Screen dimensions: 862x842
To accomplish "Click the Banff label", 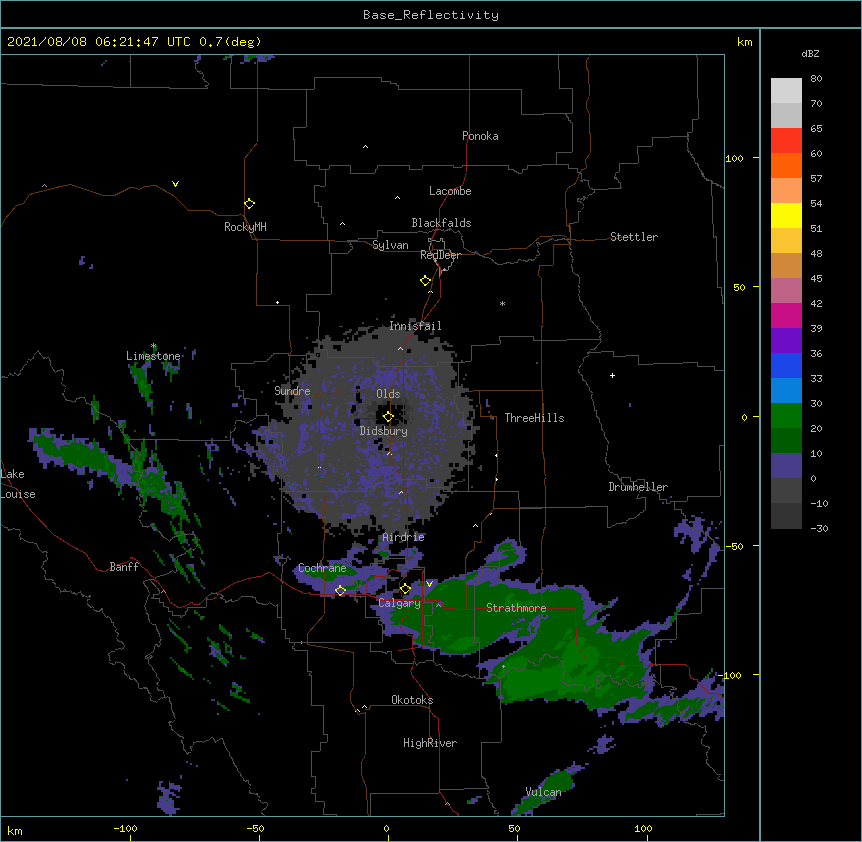I will tap(124, 567).
